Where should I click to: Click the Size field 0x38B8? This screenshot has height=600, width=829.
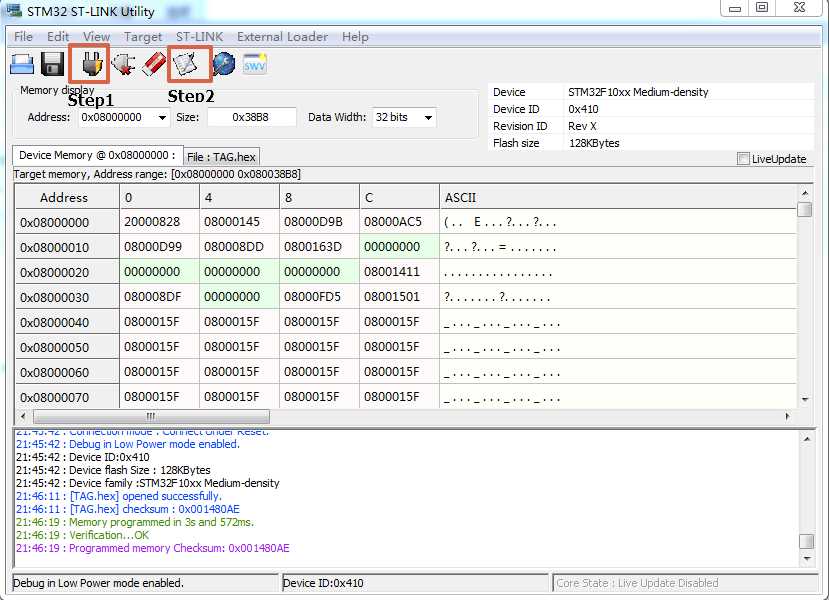251,117
